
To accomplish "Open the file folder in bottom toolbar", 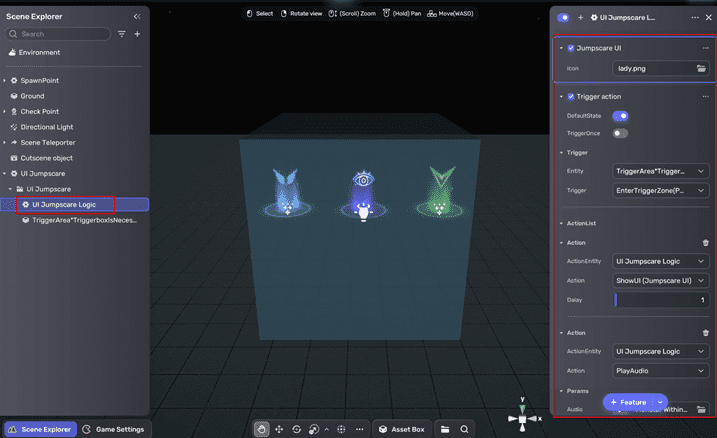I will tap(447, 429).
